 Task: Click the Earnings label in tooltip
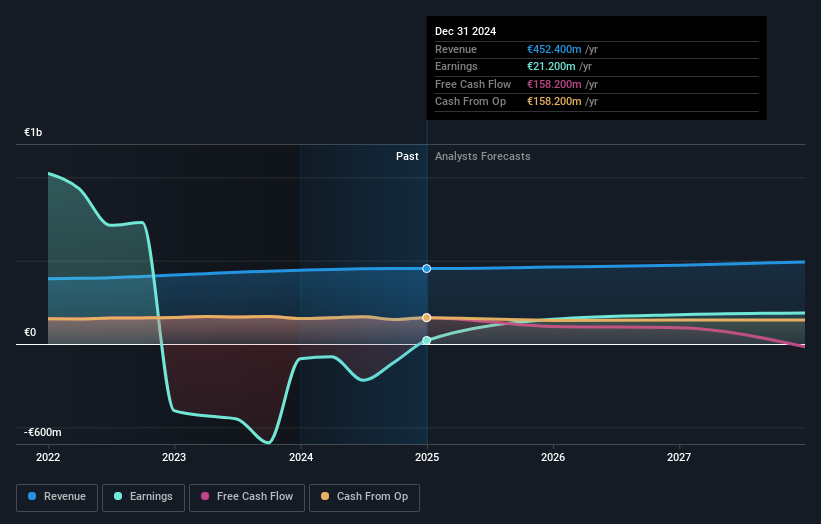pos(456,66)
